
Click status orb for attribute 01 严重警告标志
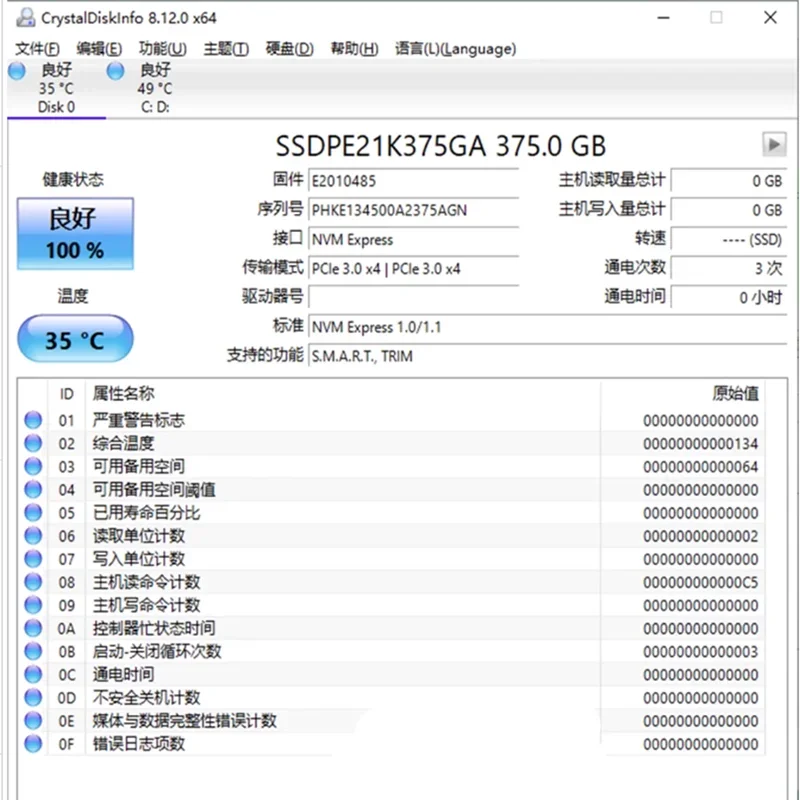point(33,420)
